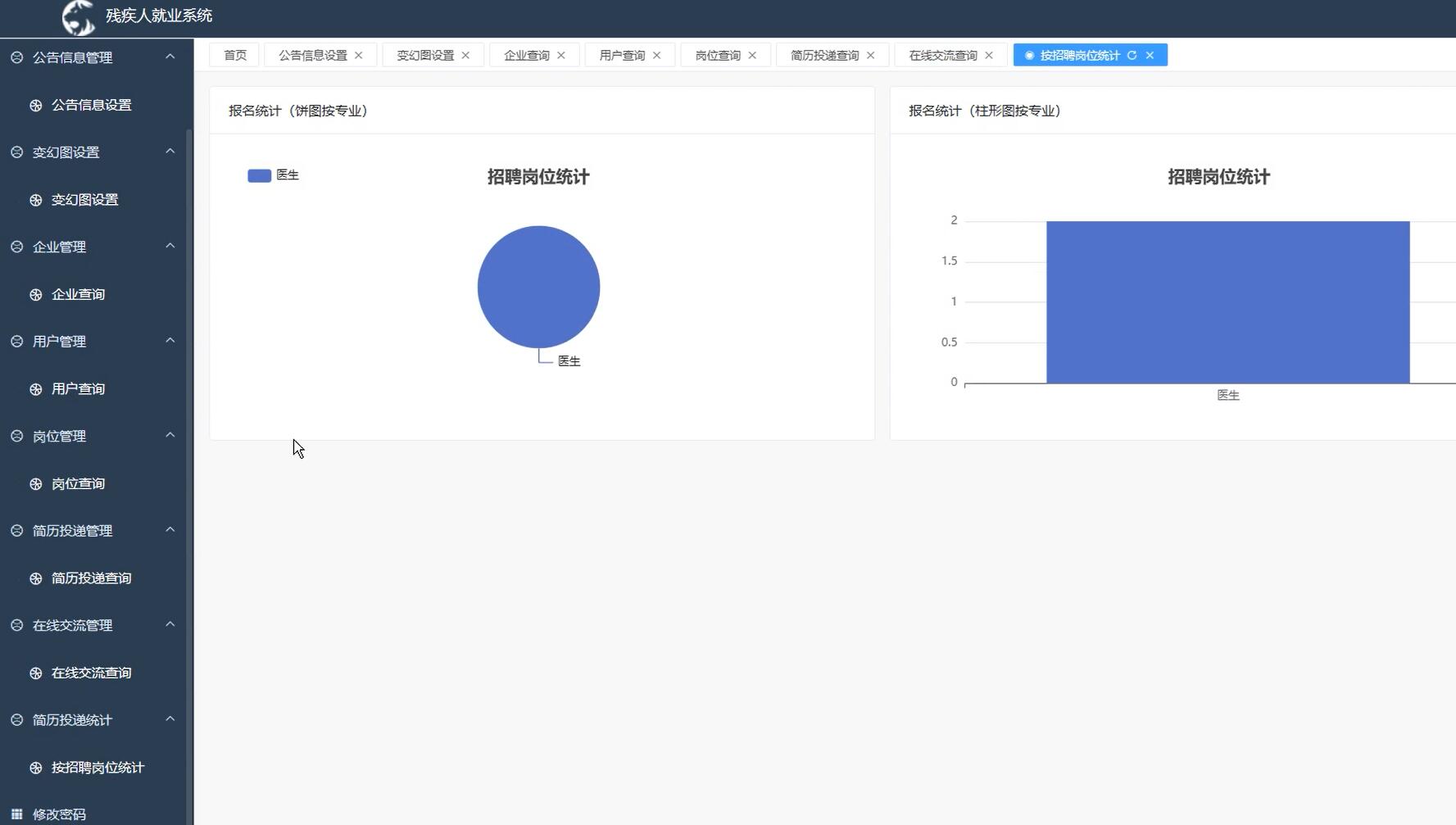The height and width of the screenshot is (825, 1456).
Task: Click the system logo icon in the header
Action: [78, 16]
